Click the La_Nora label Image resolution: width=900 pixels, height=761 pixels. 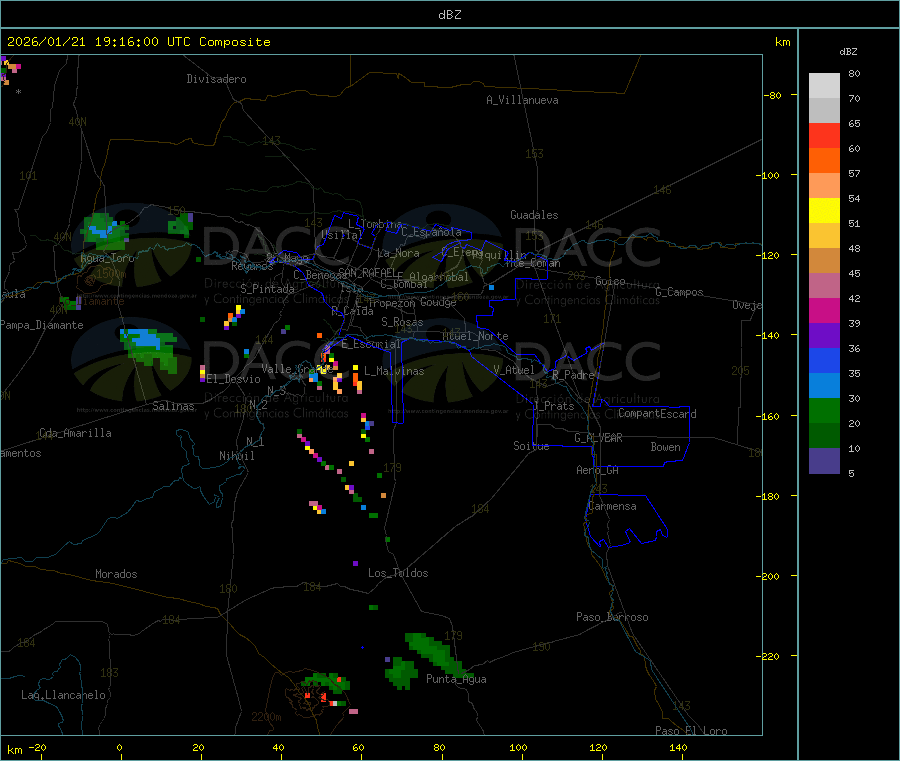click(398, 253)
